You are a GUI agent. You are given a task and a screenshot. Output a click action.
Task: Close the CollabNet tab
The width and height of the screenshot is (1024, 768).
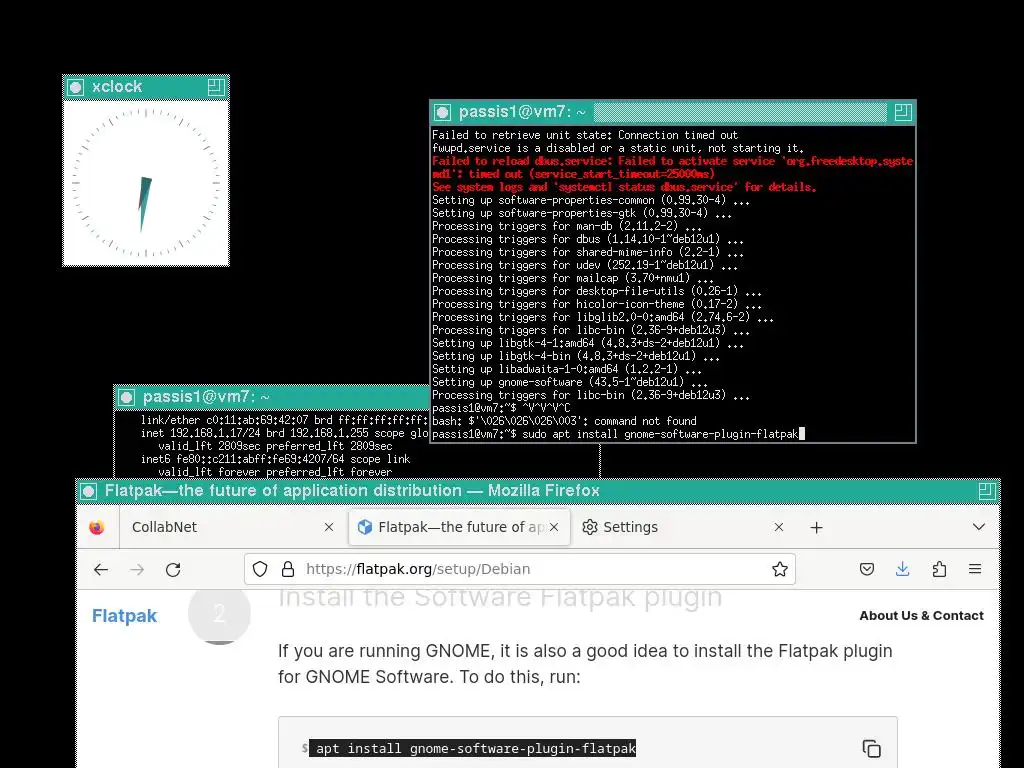pyautogui.click(x=329, y=527)
